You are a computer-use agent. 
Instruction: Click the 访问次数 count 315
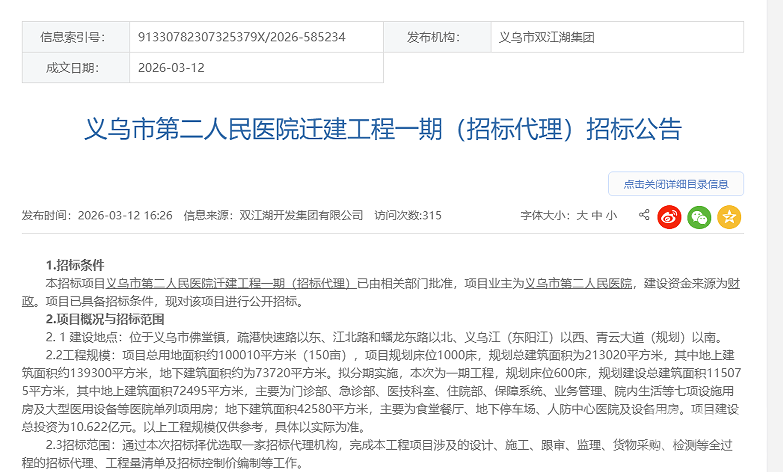pos(432,216)
